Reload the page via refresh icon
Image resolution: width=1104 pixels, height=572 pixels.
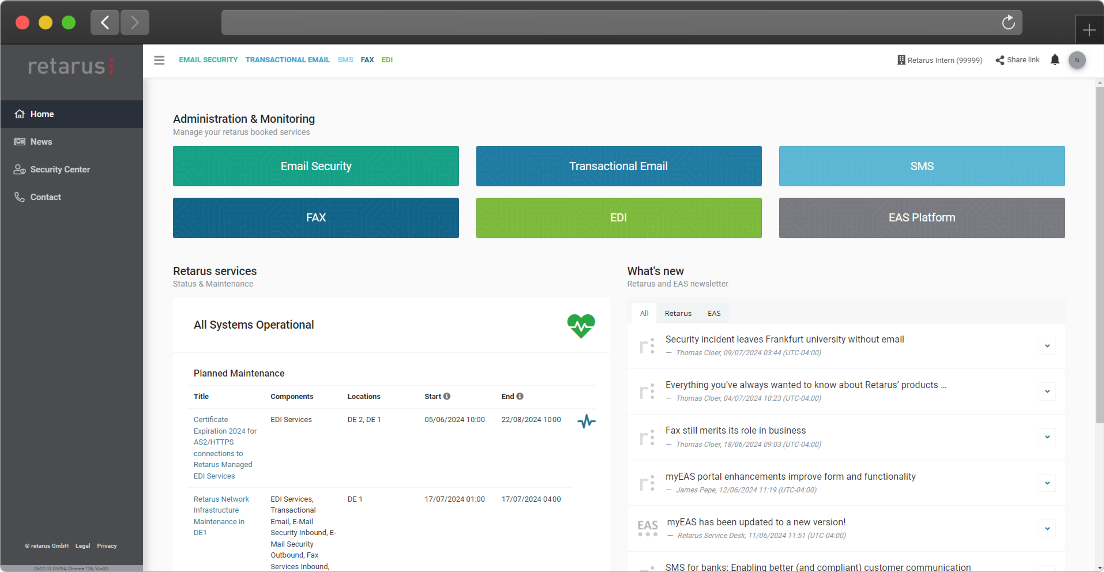[x=1008, y=23]
